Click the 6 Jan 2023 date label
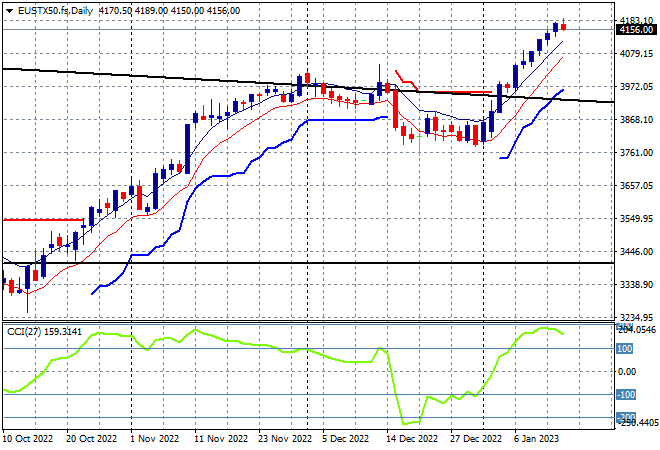660x450 pixels. coord(537,439)
